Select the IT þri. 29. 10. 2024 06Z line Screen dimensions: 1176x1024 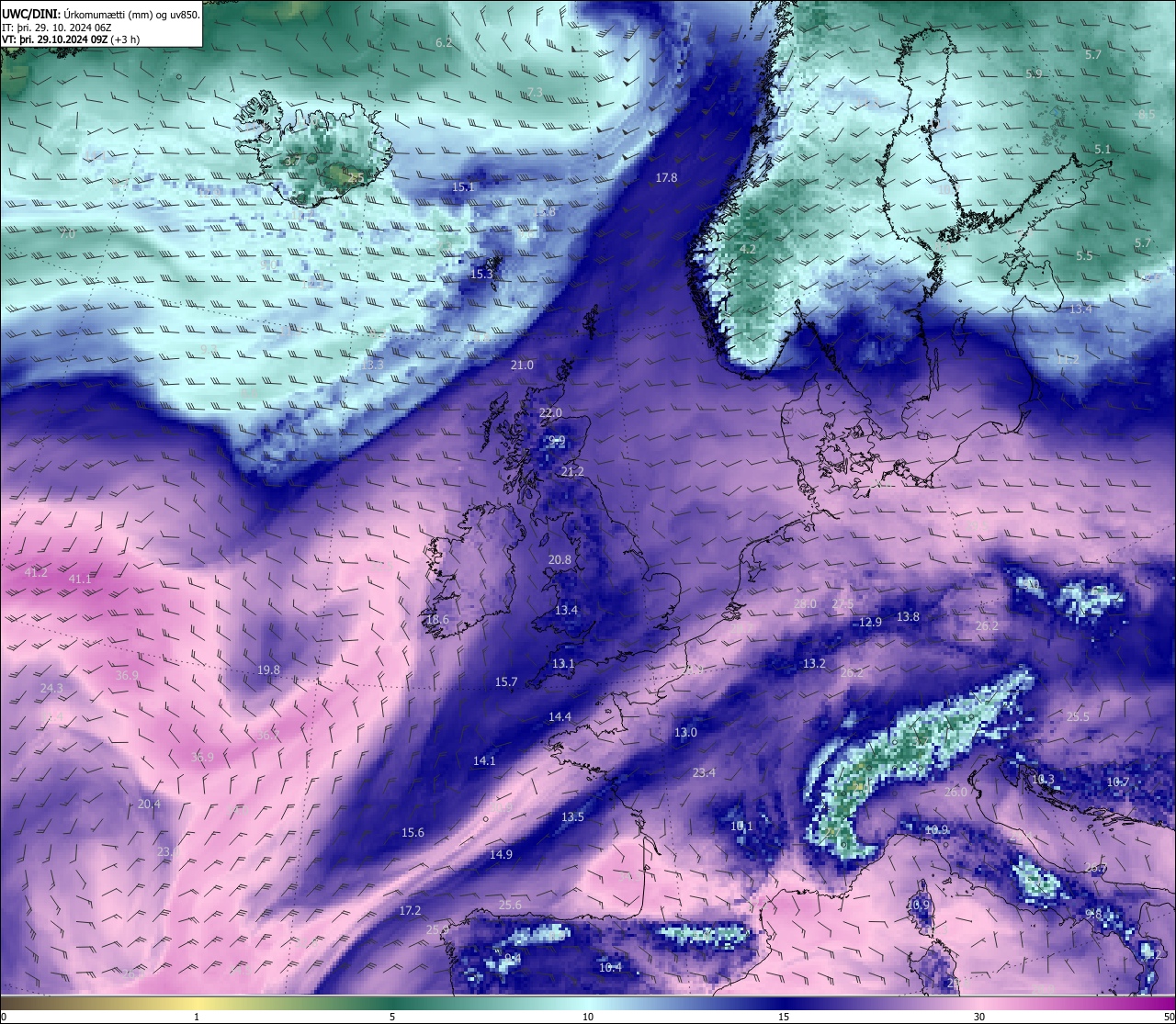(57, 27)
